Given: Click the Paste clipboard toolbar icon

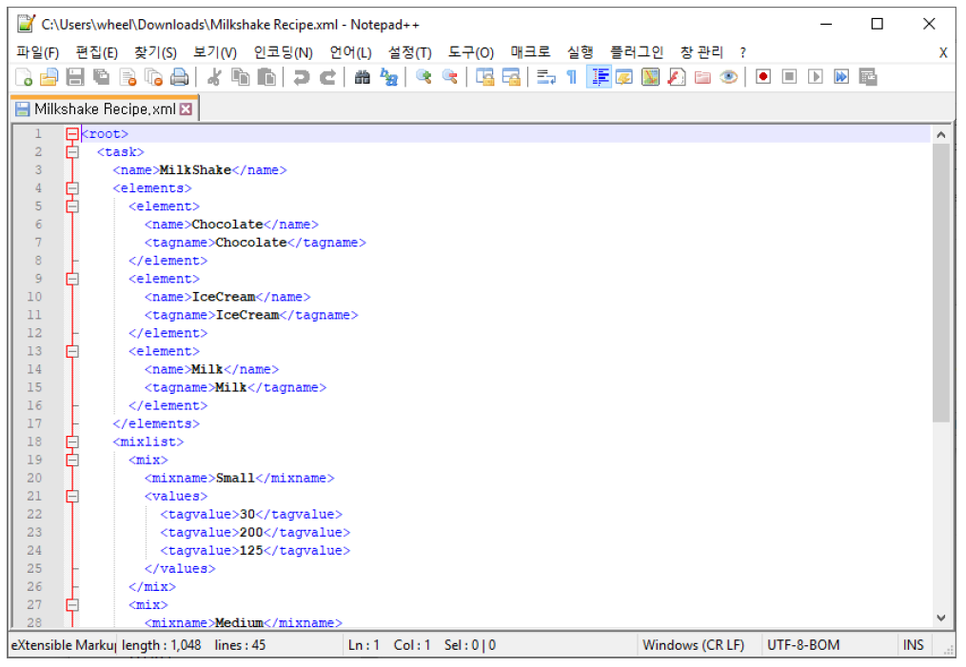Looking at the screenshot, I should (x=267, y=77).
